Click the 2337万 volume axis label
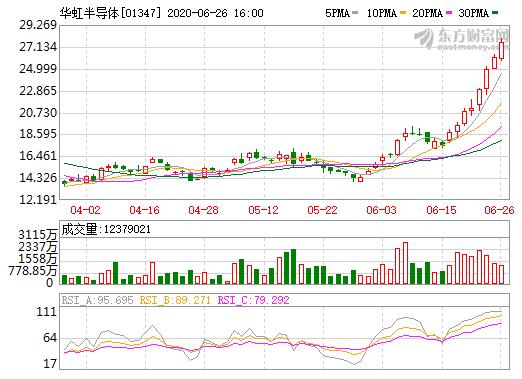The image size is (522, 379). 38,247
